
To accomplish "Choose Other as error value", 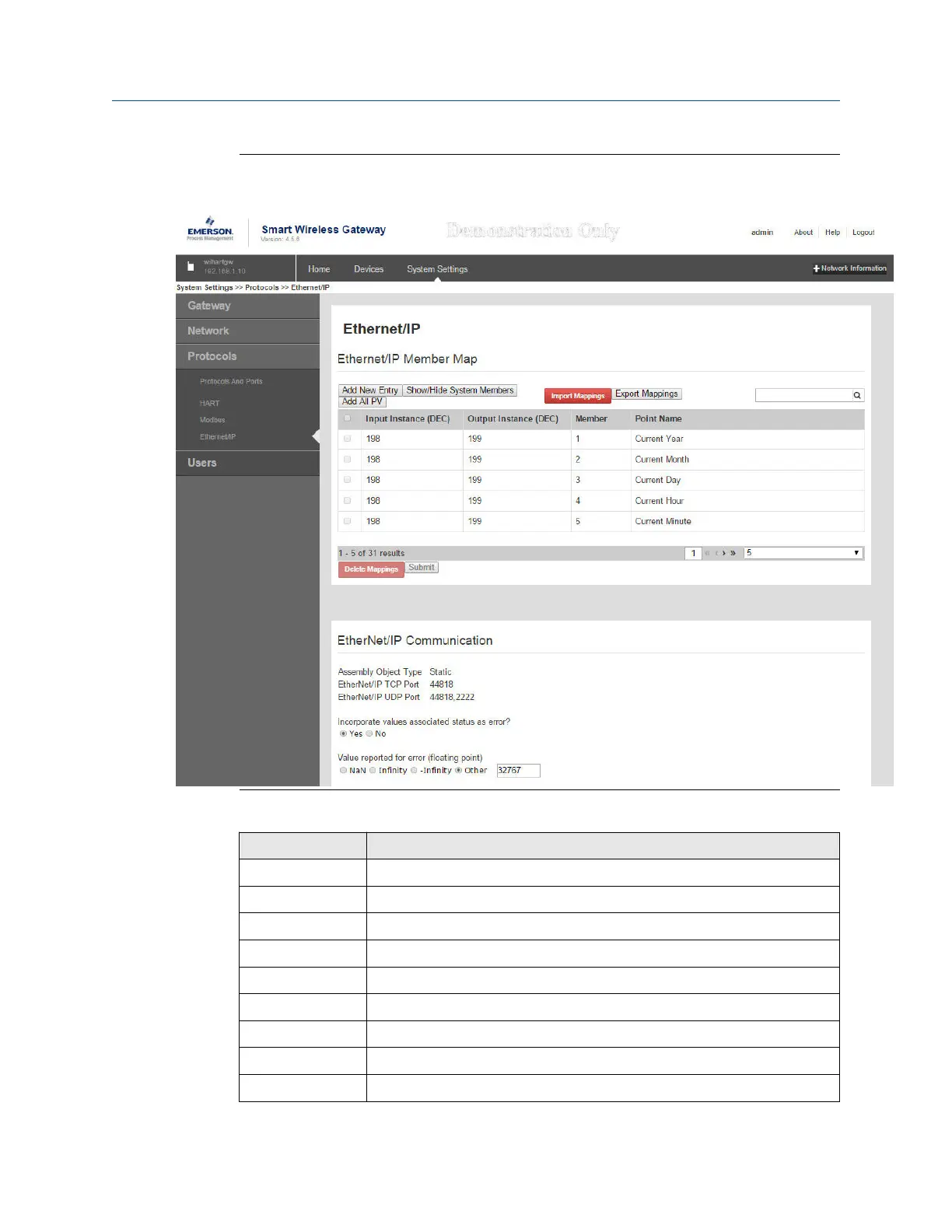I will pyautogui.click(x=458, y=770).
